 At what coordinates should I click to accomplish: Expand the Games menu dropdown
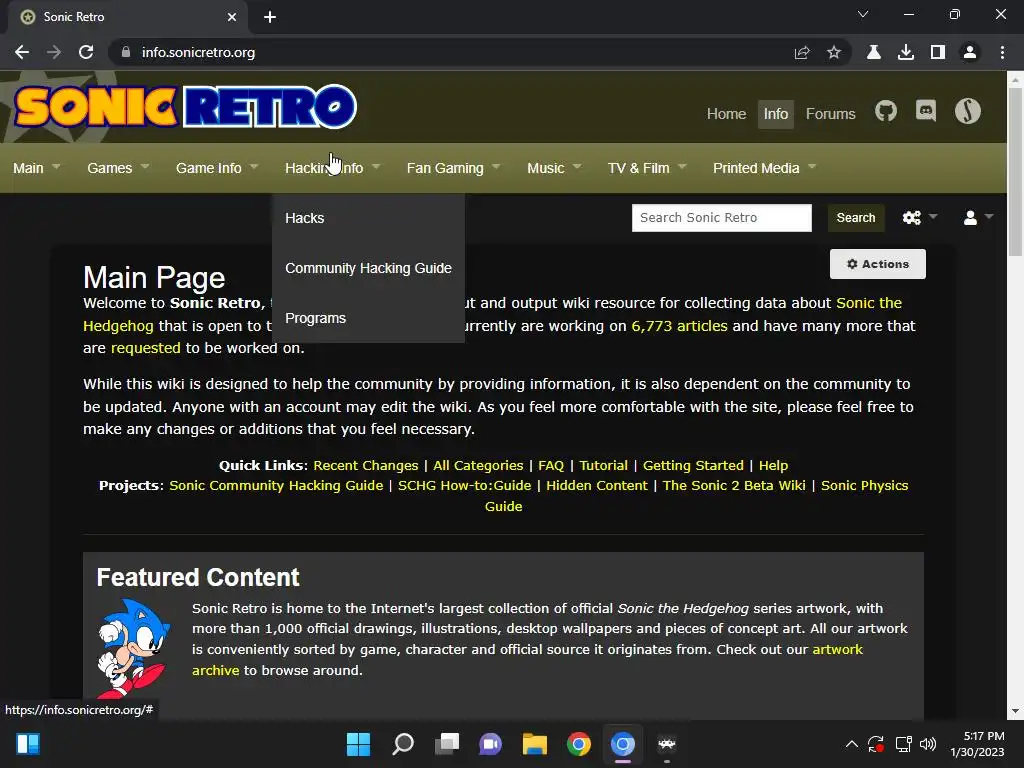pyautogui.click(x=118, y=168)
